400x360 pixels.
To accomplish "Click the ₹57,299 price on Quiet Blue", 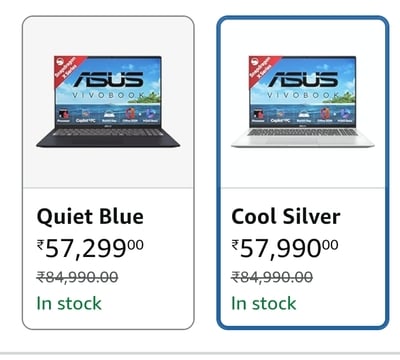I will coord(90,249).
